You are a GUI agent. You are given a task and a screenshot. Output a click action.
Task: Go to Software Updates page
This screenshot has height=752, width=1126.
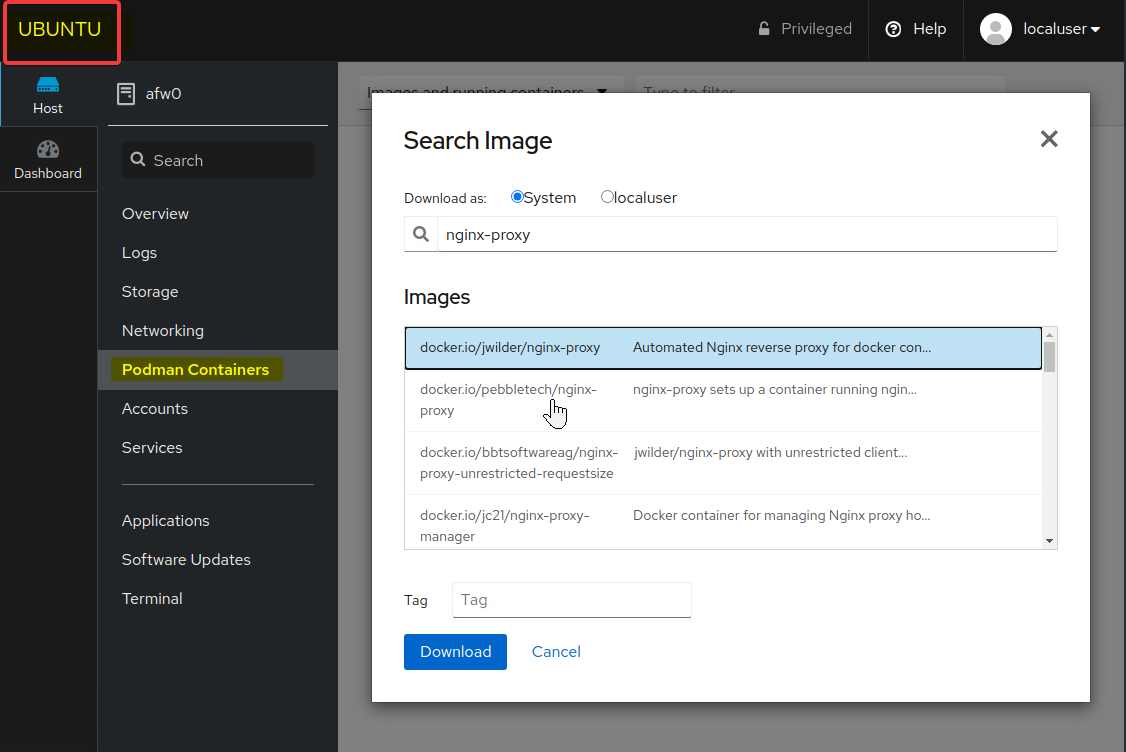186,560
